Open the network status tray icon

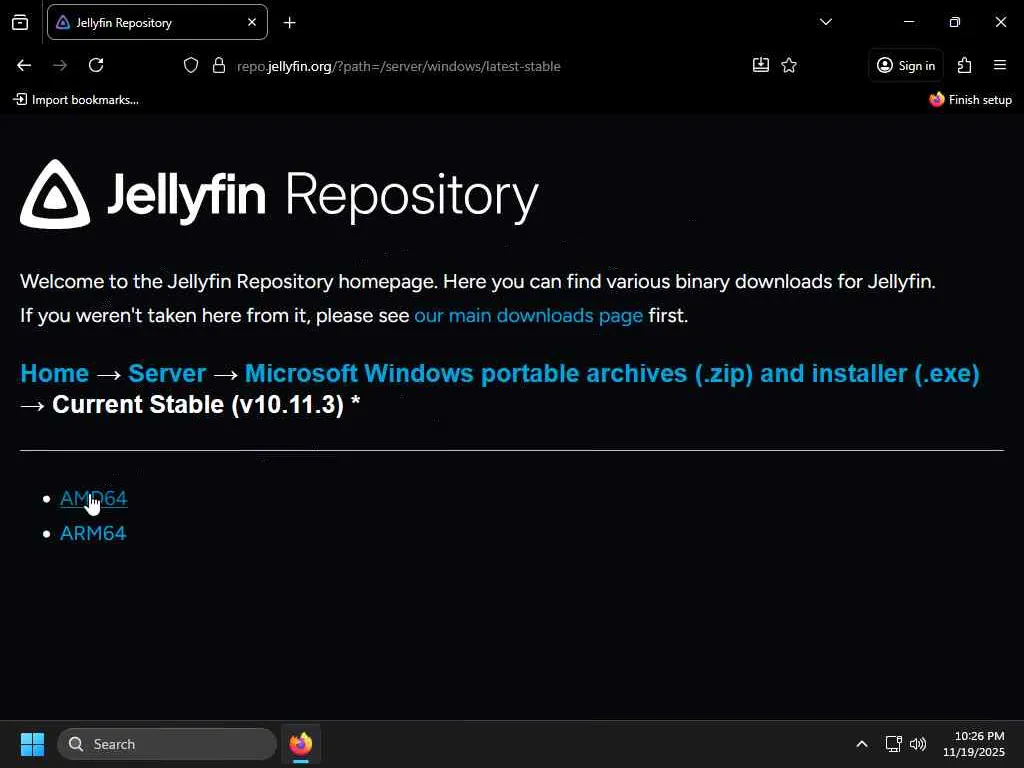pyautogui.click(x=893, y=744)
